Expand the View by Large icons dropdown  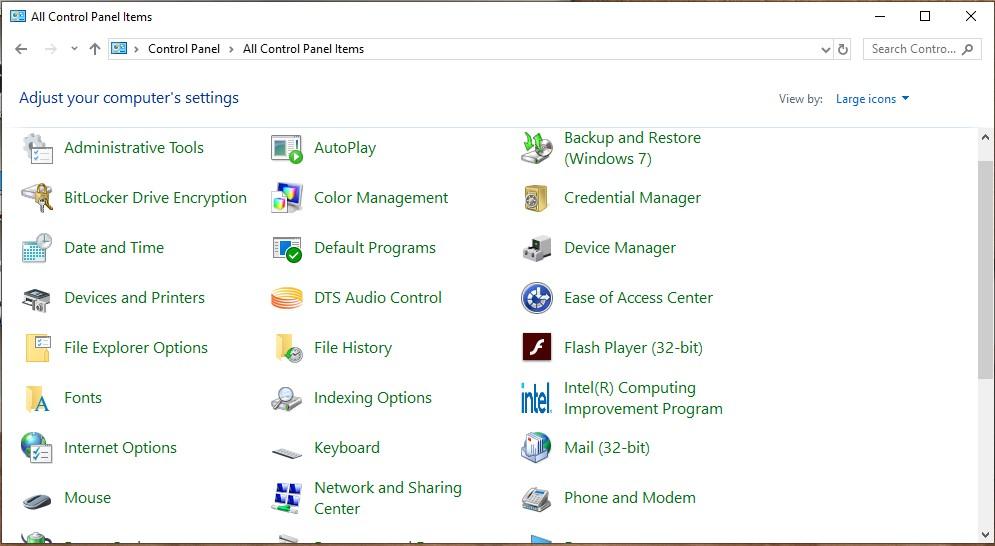click(x=872, y=99)
